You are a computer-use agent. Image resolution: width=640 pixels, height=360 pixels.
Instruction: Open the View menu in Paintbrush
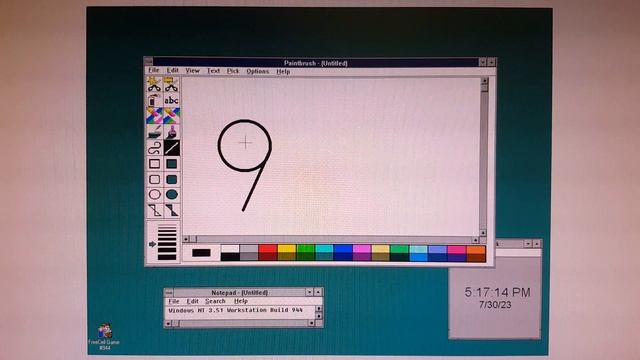click(193, 71)
